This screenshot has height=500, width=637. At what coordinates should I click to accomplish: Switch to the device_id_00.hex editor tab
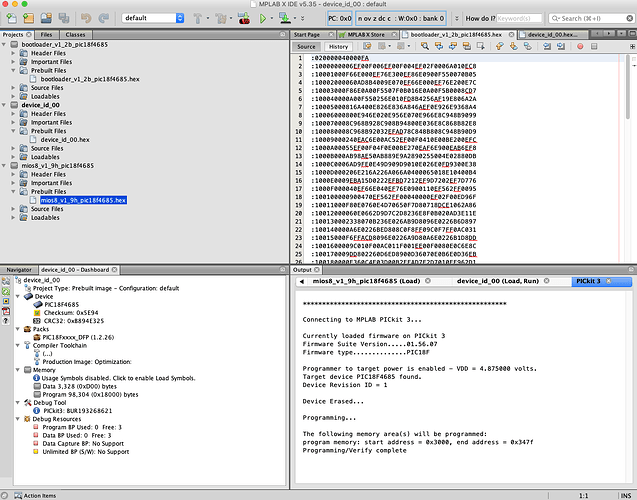(x=552, y=35)
